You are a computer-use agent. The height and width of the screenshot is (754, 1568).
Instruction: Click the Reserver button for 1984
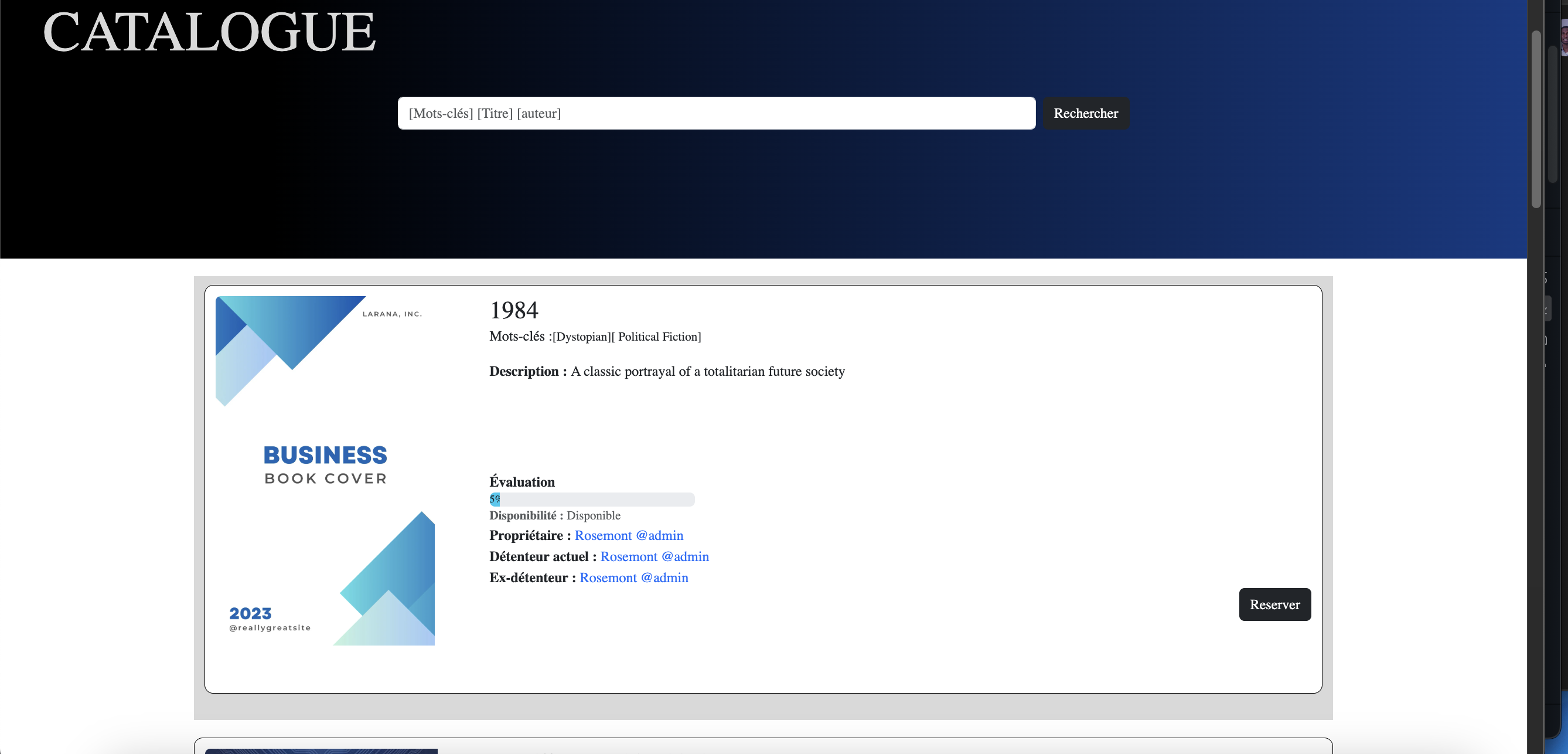[1274, 604]
